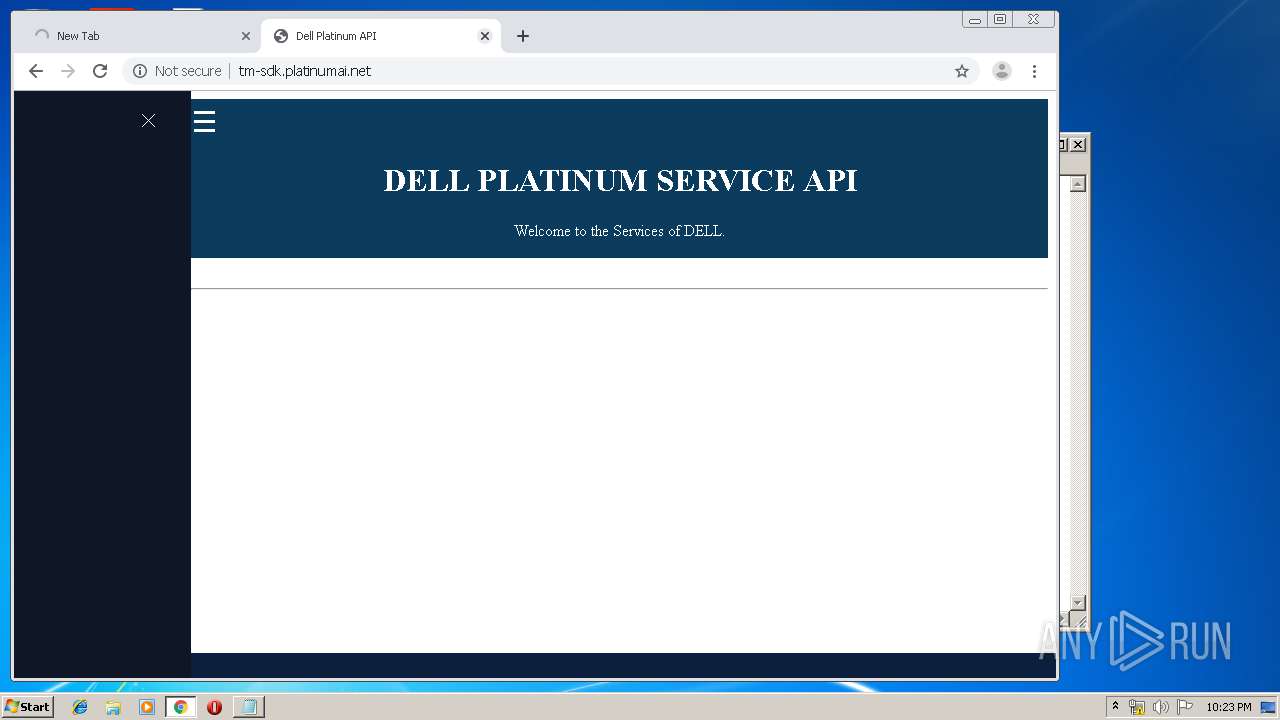Image resolution: width=1280 pixels, height=720 pixels.
Task: Open a new tab with plus button
Action: point(523,36)
